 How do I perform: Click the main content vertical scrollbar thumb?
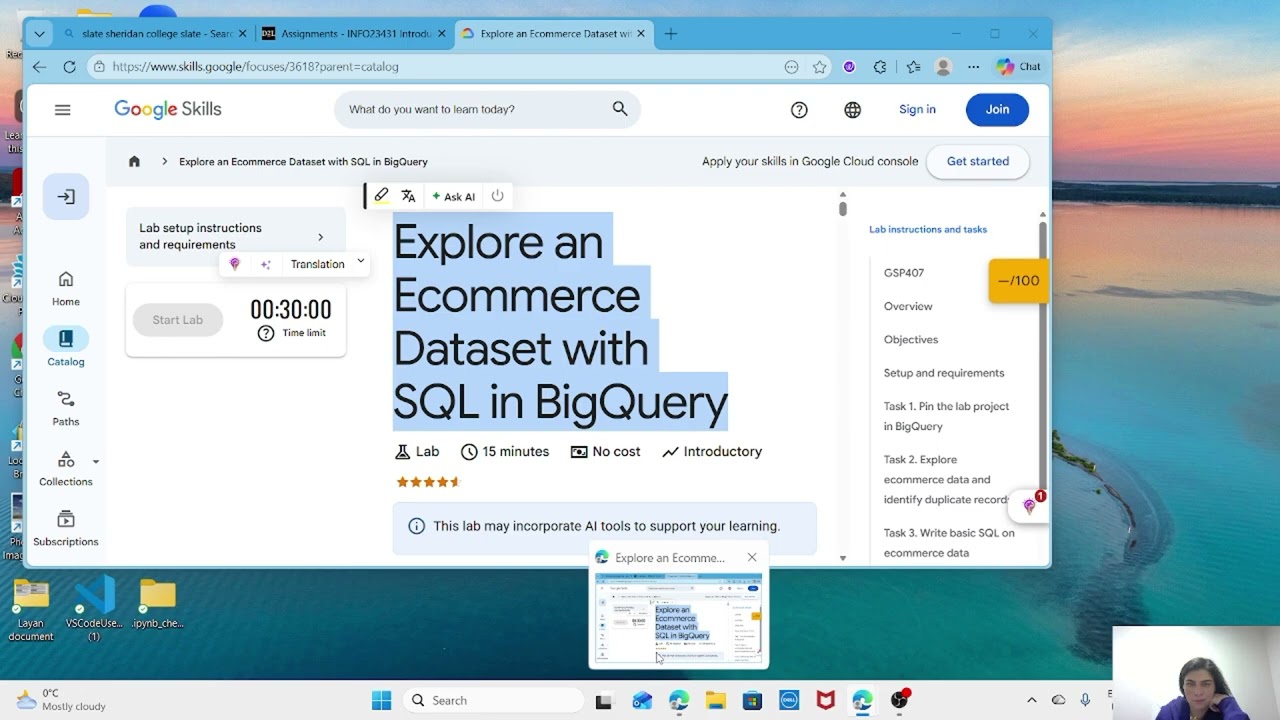click(843, 208)
